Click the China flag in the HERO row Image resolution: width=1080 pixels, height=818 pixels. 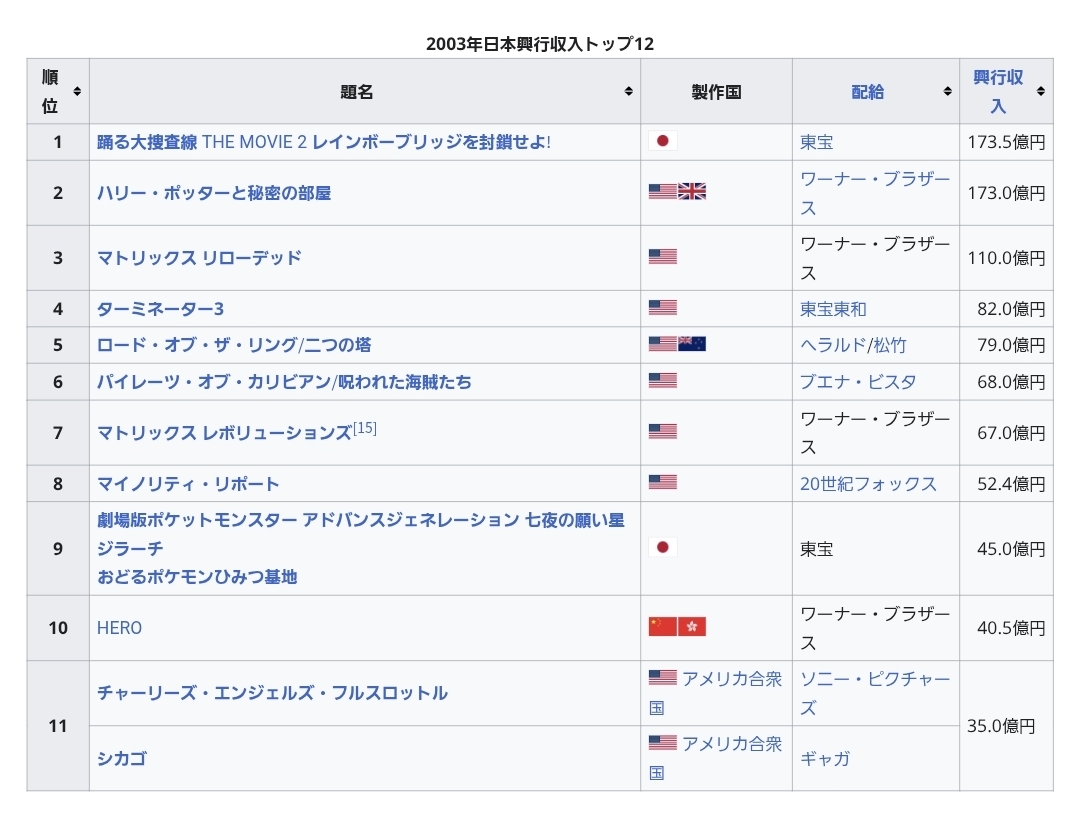(662, 627)
